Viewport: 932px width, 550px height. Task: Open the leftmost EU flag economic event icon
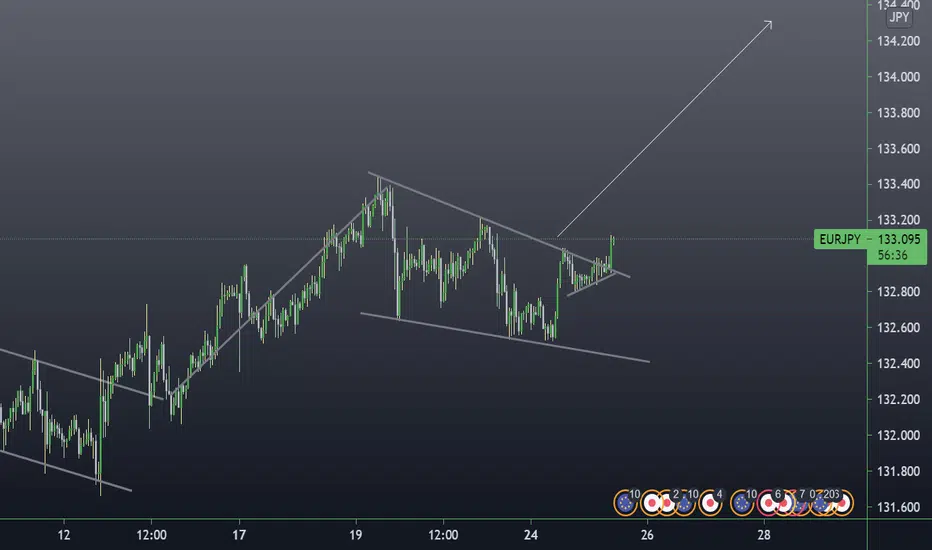coord(625,503)
